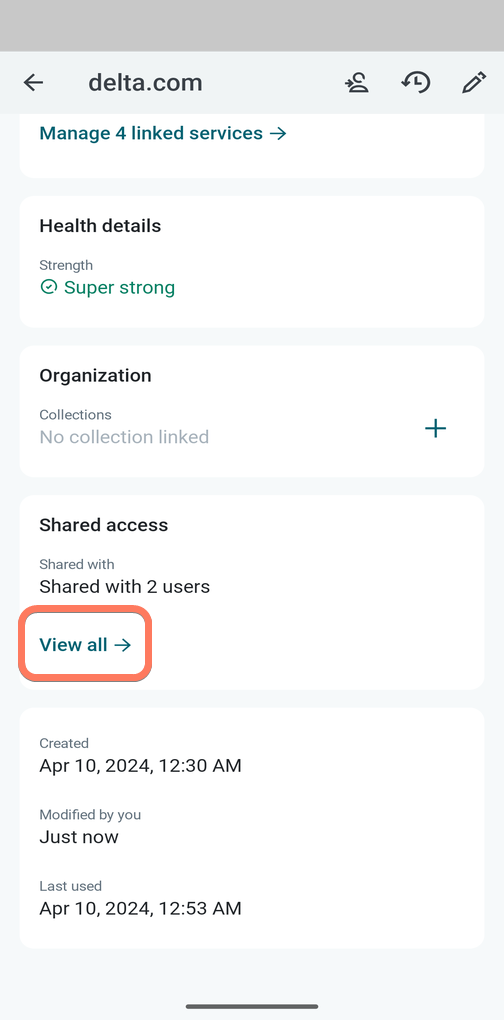
Task: Tap the share with user icon
Action: pos(357,83)
